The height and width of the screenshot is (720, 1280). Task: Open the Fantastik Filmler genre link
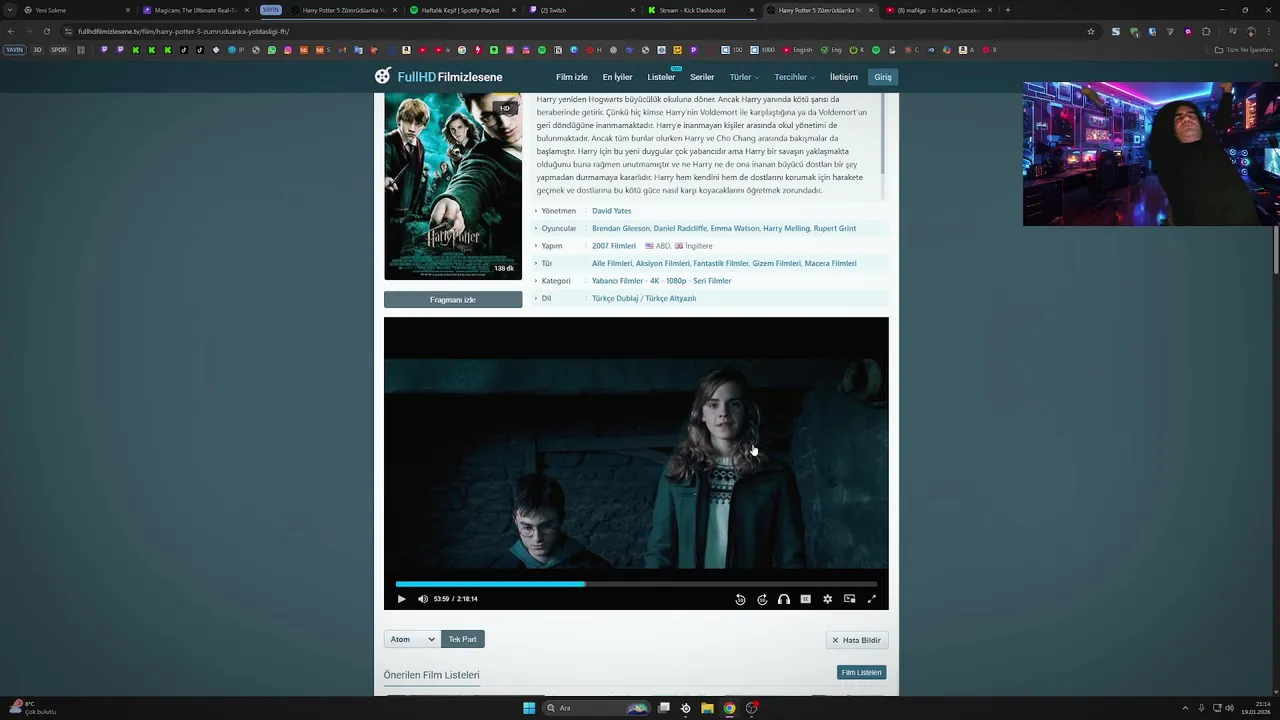tap(721, 263)
